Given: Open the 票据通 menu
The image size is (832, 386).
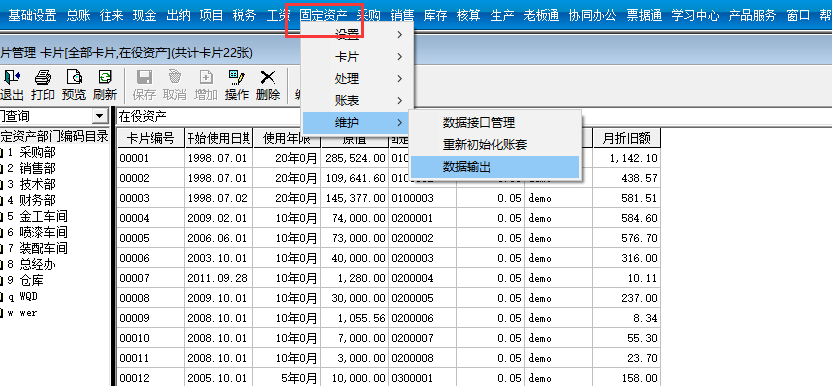Looking at the screenshot, I should pos(644,15).
